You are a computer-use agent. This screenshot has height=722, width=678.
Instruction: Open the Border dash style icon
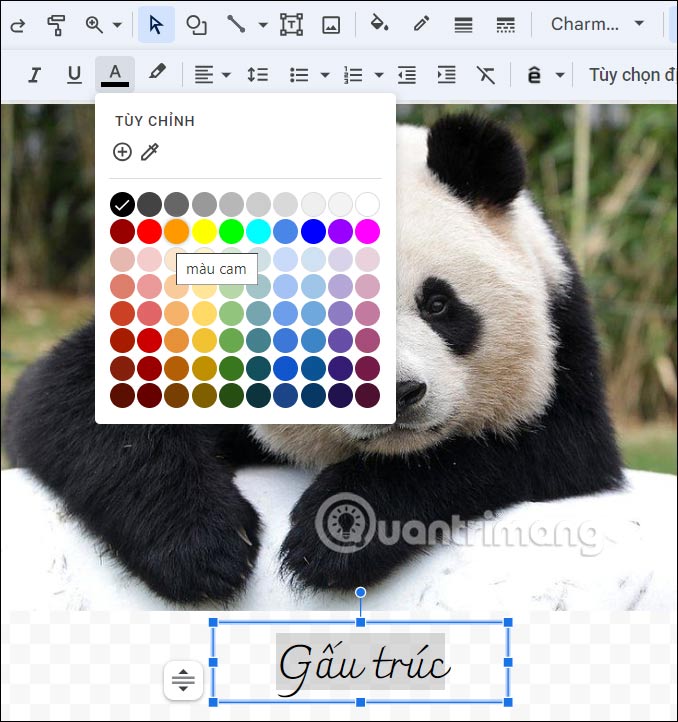505,25
